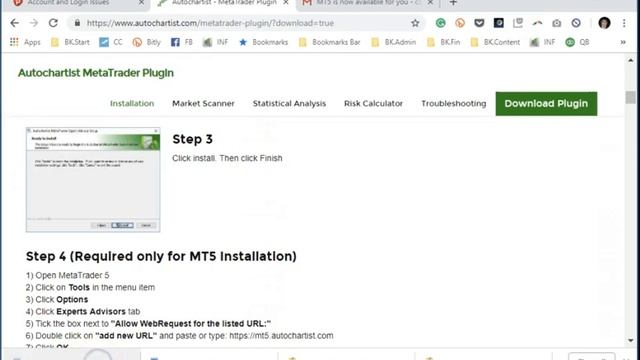Open Chrome three-dot menu
640x360 pixels.
click(x=624, y=23)
